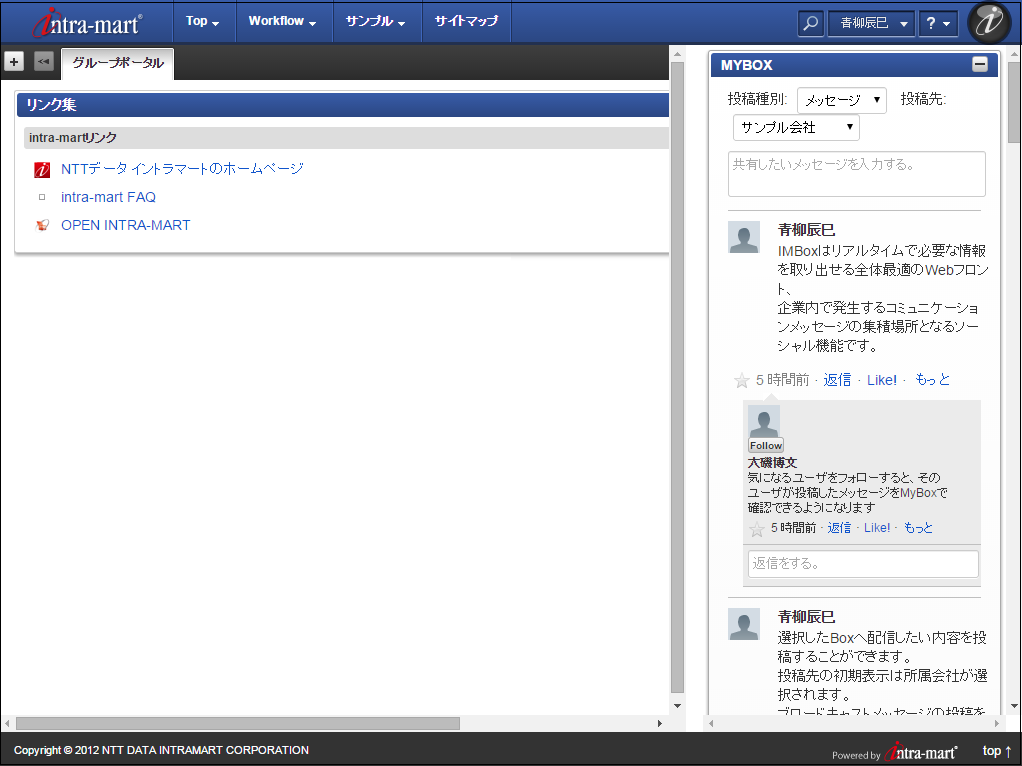Screen dimensions: 1022x766
Task: Open the 投稿先 サンプル会社 dropdown
Action: 796,128
